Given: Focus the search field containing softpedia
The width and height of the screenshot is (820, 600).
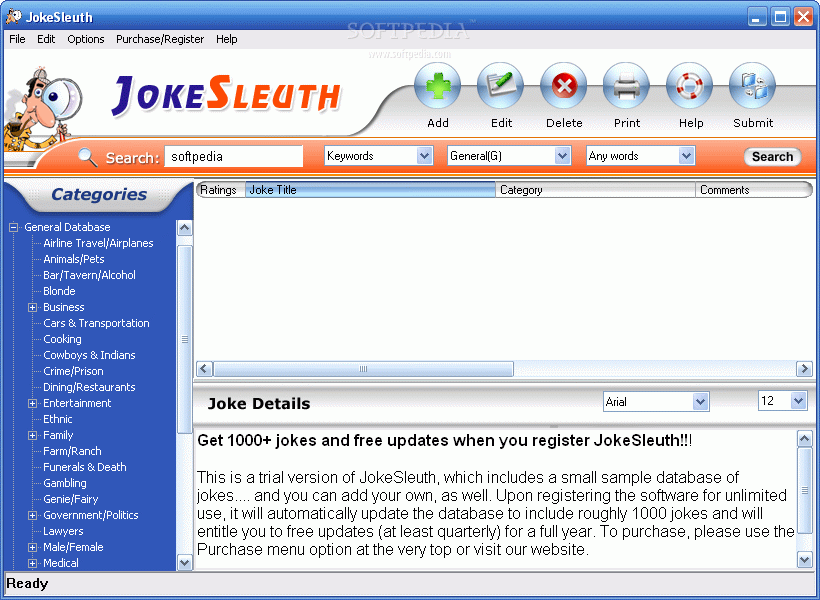Looking at the screenshot, I should click(233, 156).
